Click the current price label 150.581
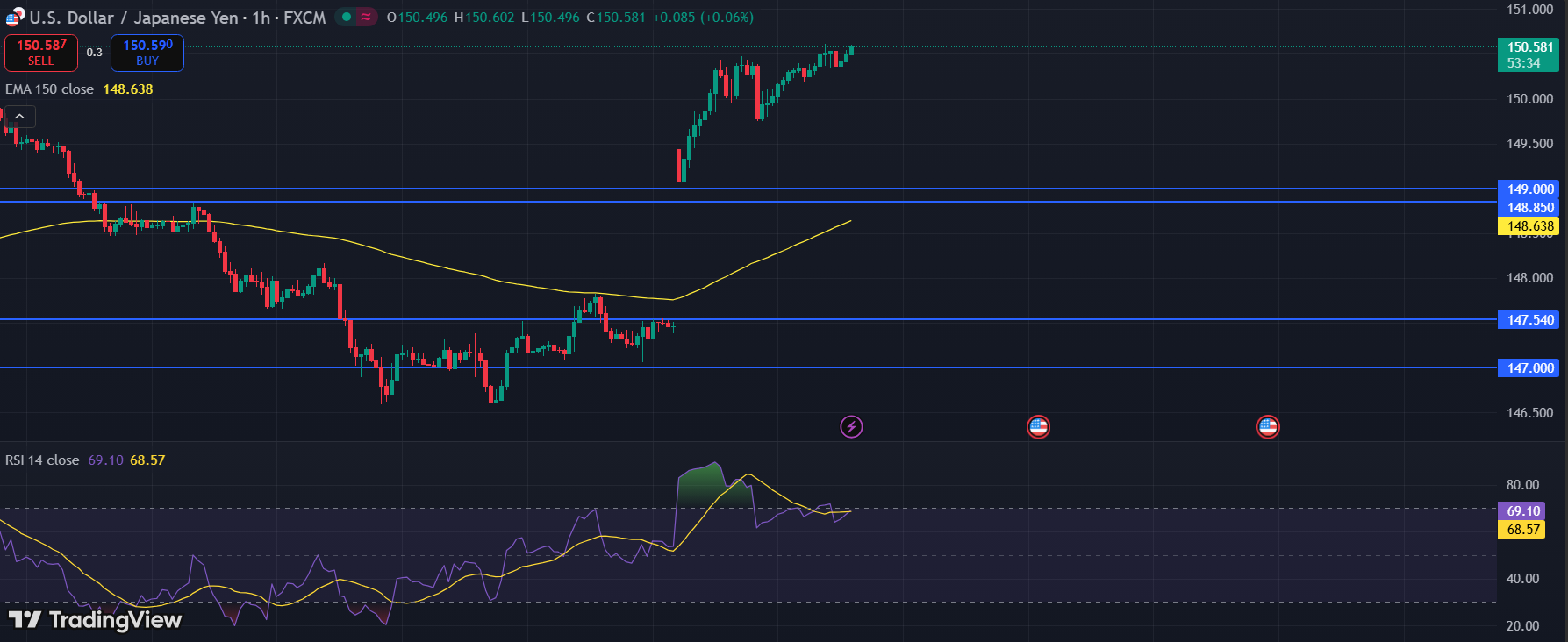The image size is (1568, 642). click(x=1529, y=54)
